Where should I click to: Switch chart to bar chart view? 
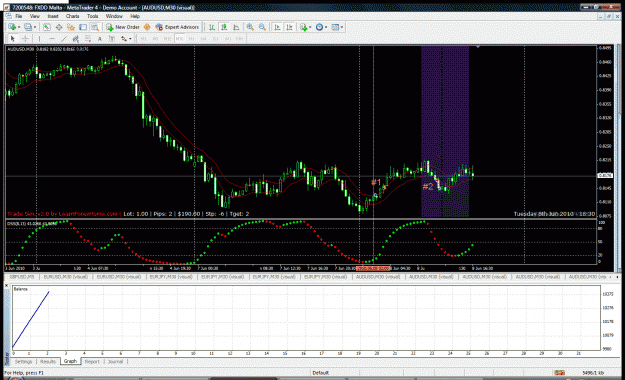[x=212, y=27]
